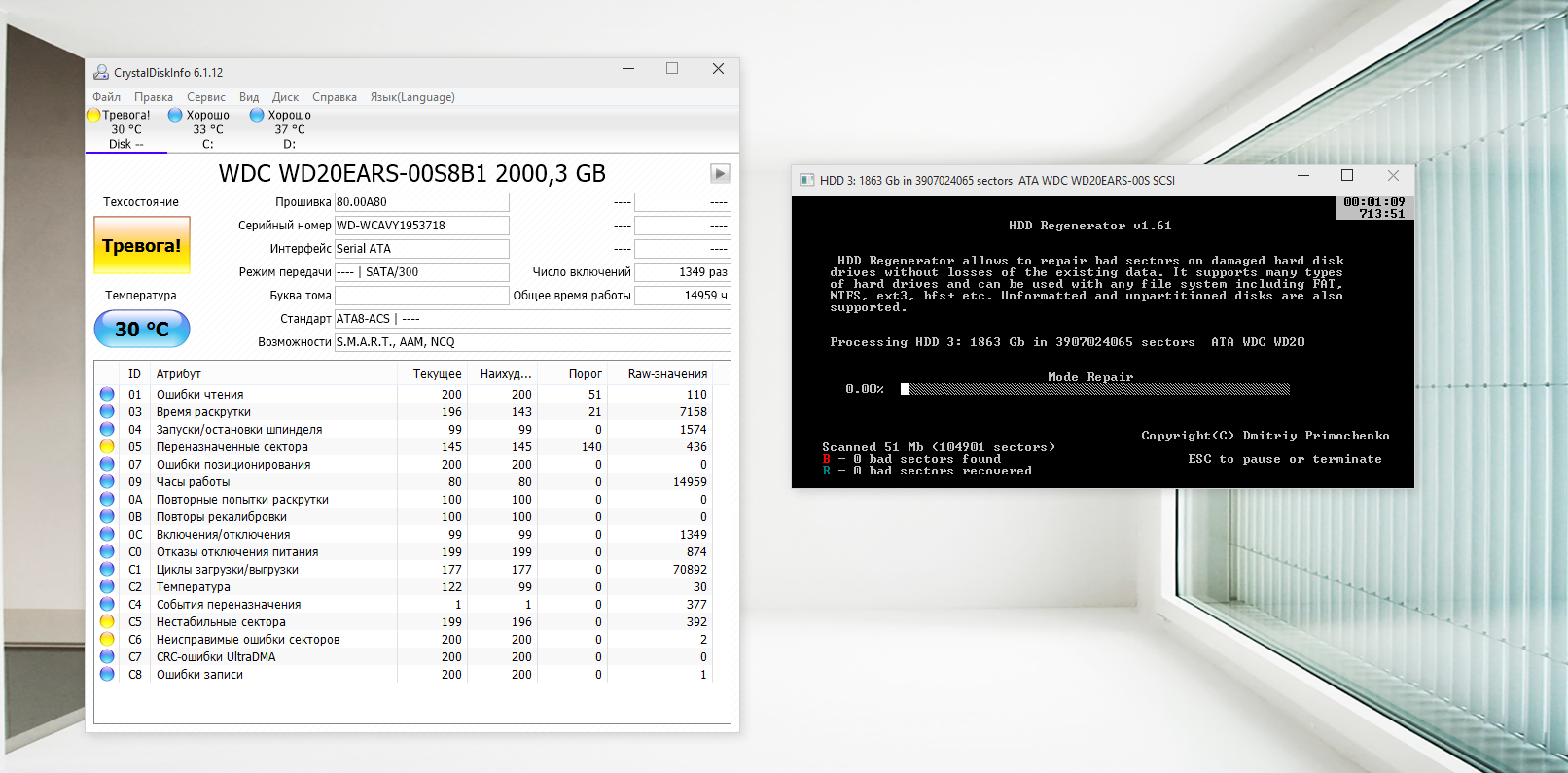Click the HDD Regenerator window icon
Viewport: 1568px width, 773px height.
click(806, 180)
